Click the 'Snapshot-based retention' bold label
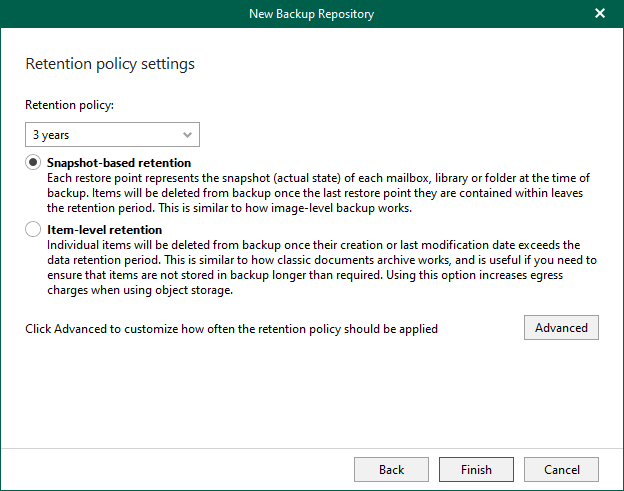 coord(119,163)
